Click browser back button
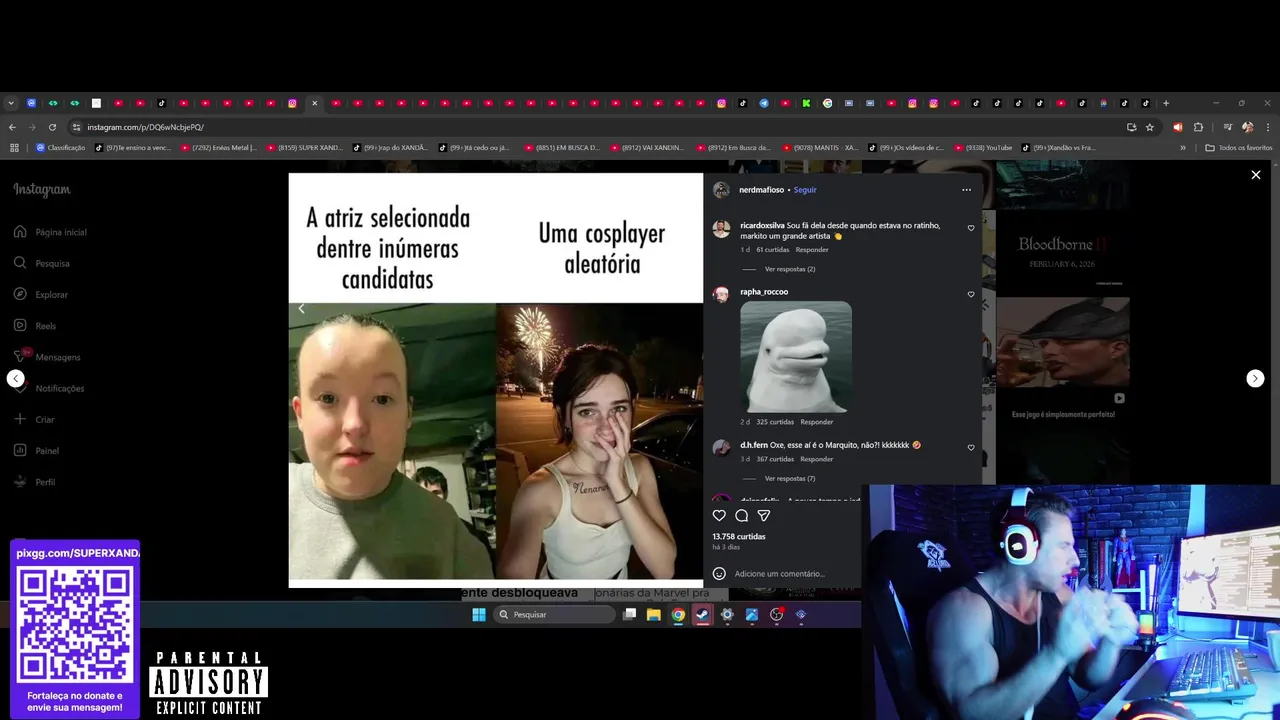This screenshot has width=1280, height=720. (12, 127)
